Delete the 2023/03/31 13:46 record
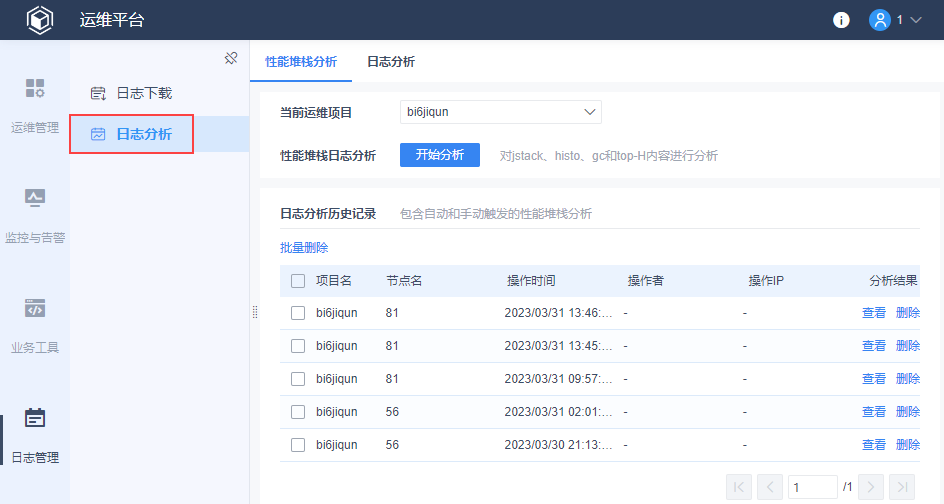944x504 pixels. [908, 313]
